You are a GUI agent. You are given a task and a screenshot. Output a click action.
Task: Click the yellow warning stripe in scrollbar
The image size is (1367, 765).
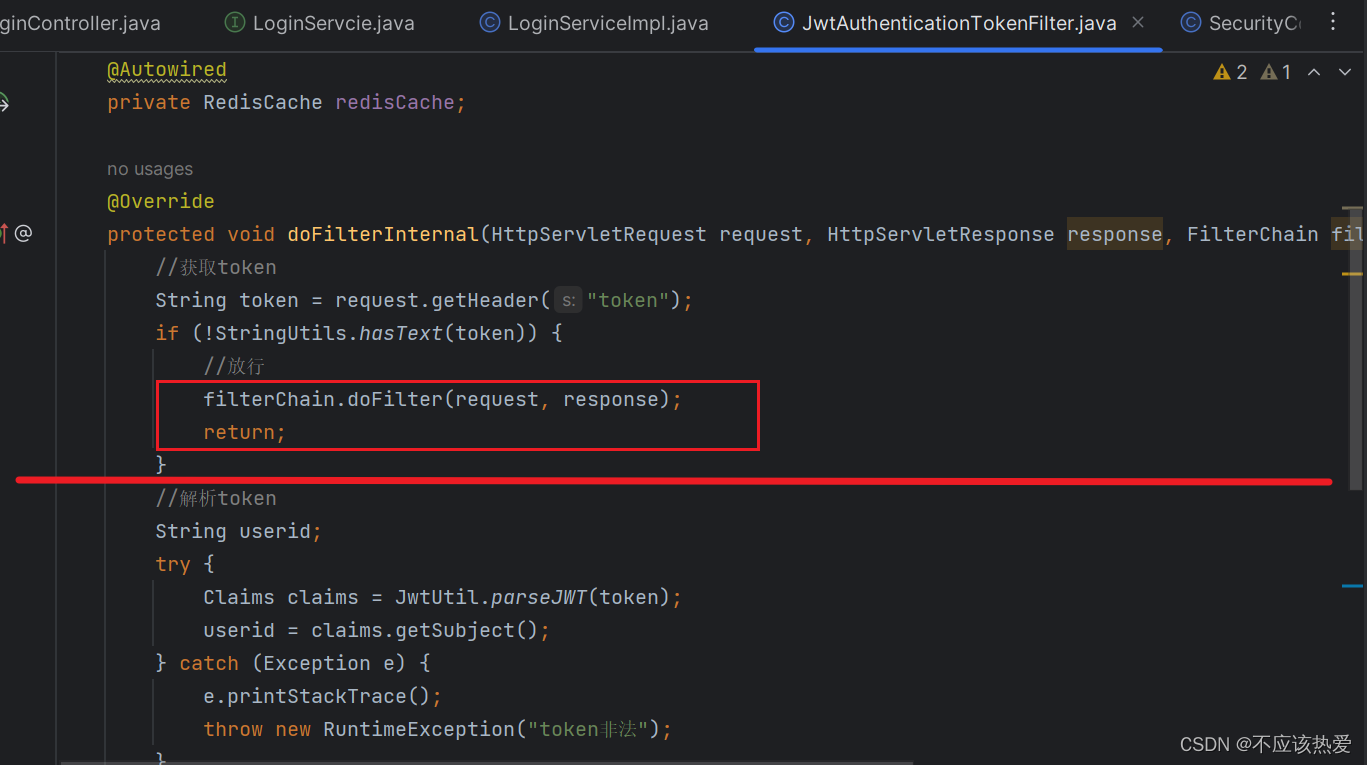pyautogui.click(x=1352, y=273)
